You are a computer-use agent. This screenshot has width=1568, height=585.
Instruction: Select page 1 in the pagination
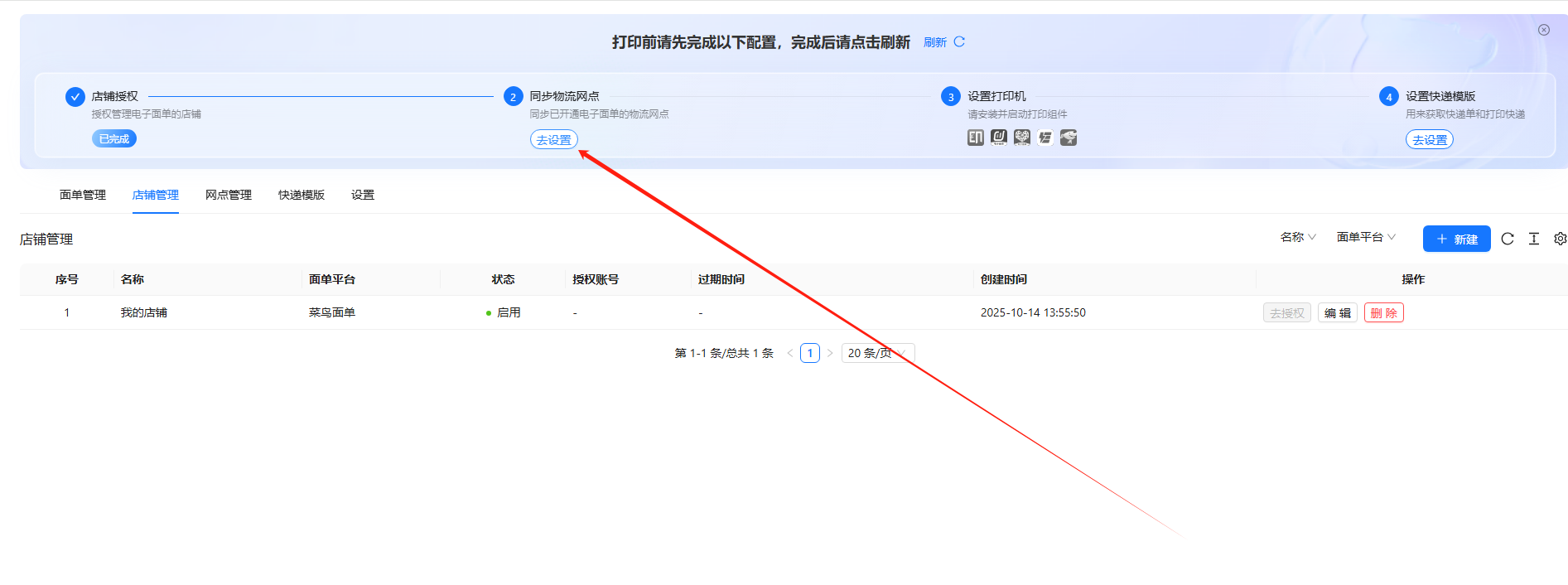pyautogui.click(x=810, y=353)
